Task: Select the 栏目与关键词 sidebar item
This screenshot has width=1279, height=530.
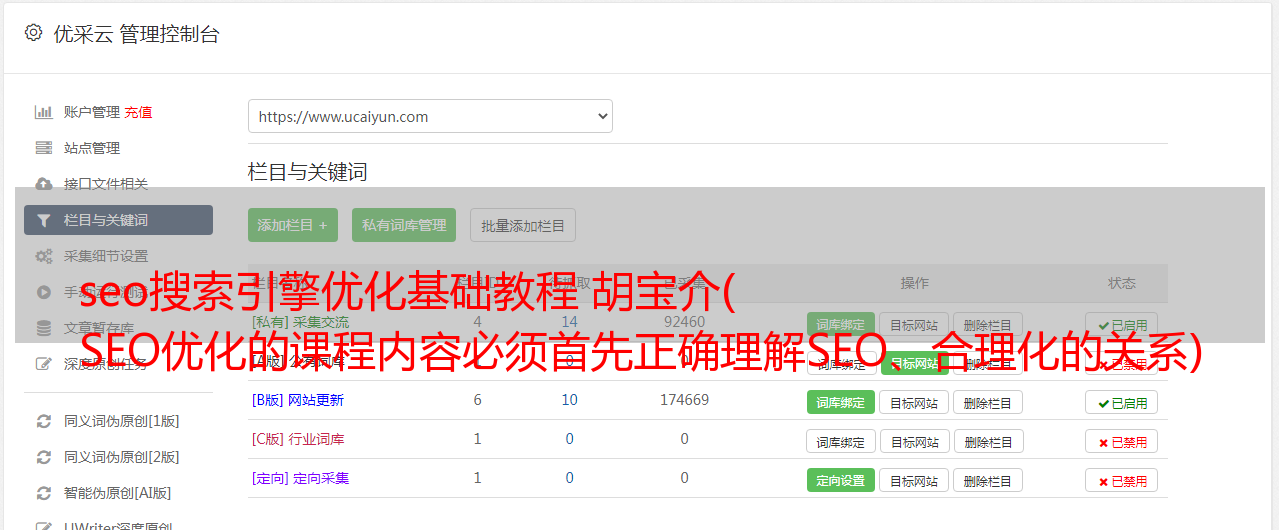Action: 118,220
